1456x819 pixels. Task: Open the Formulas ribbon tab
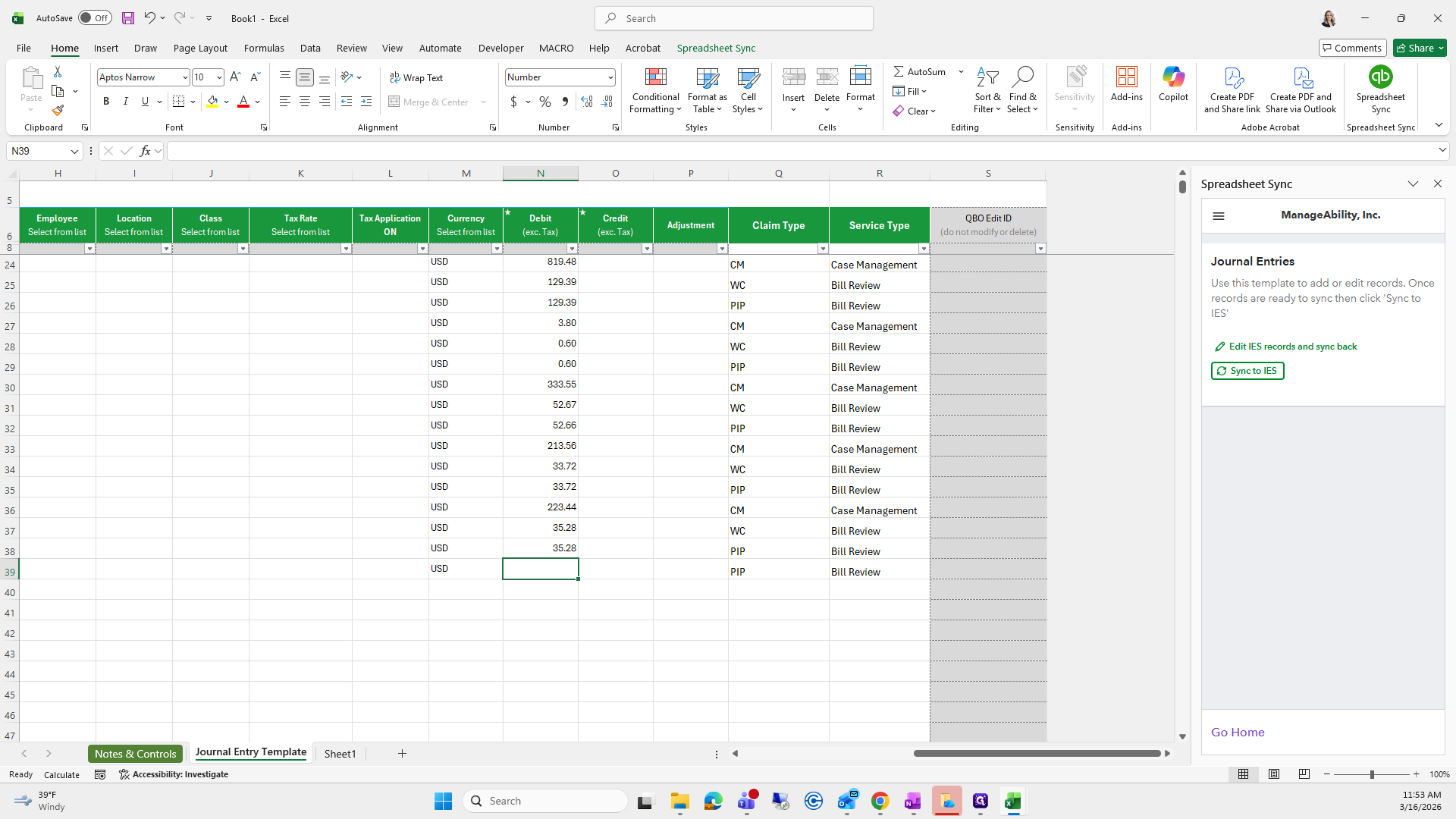click(x=264, y=48)
